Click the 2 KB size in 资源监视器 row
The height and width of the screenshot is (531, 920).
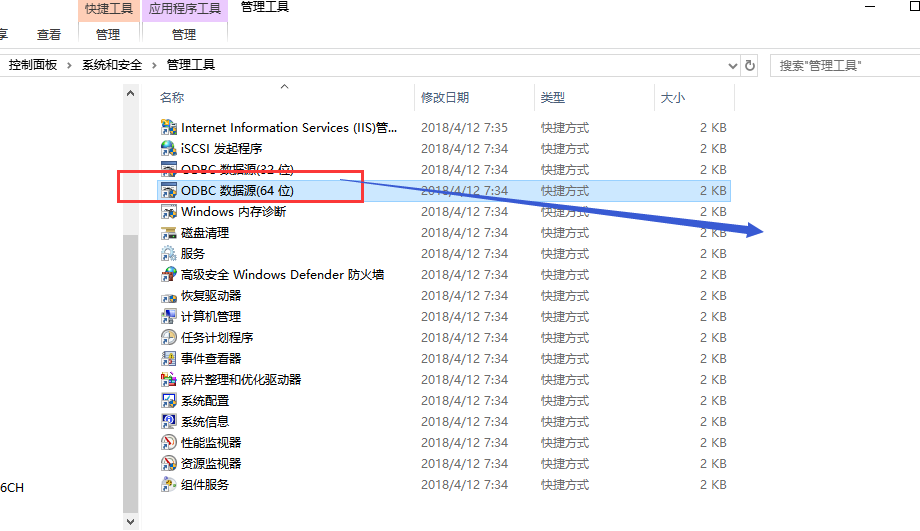[x=713, y=464]
